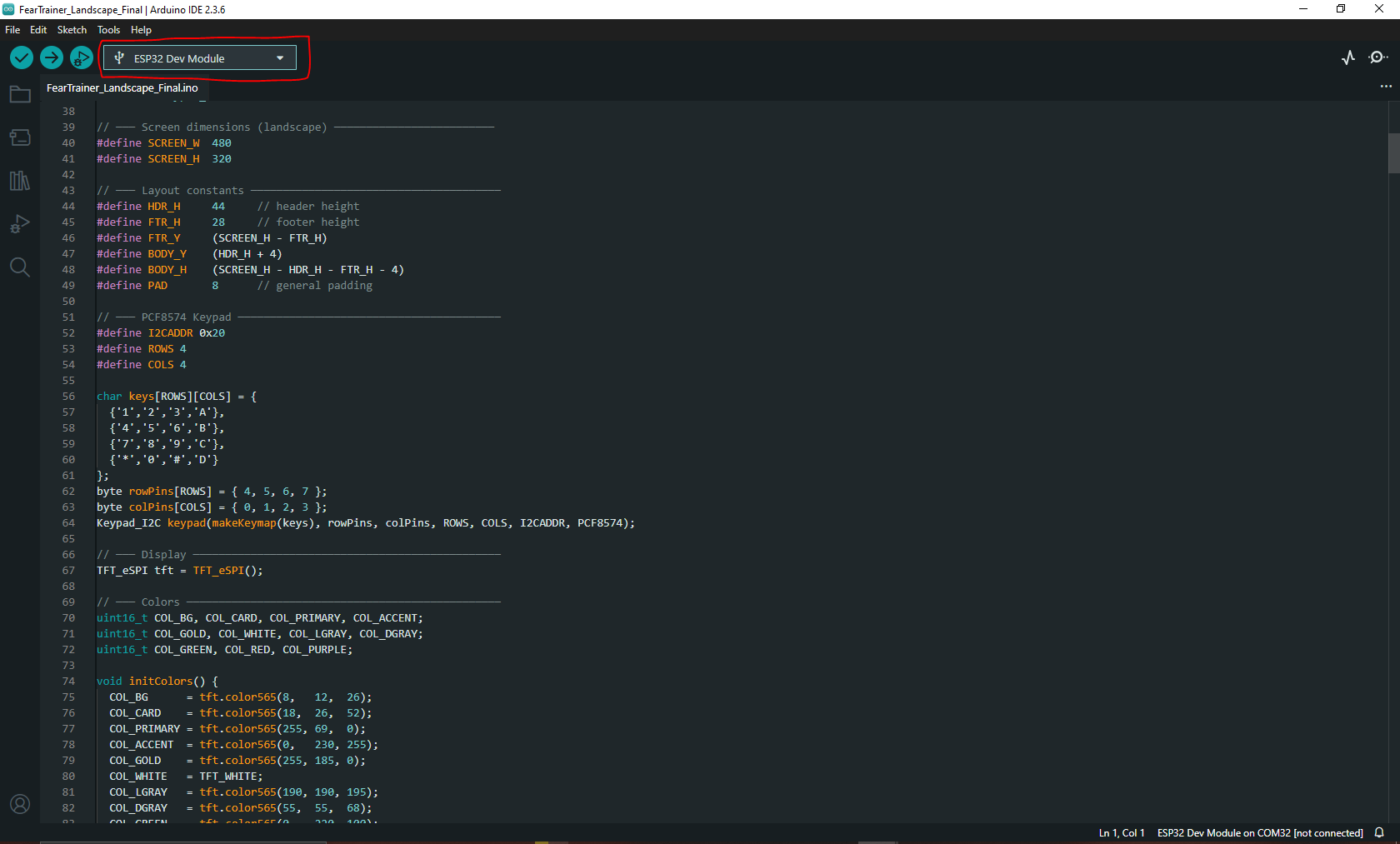This screenshot has height=844, width=1400.
Task: Open the Sketchbook folder panel
Action: (x=20, y=94)
